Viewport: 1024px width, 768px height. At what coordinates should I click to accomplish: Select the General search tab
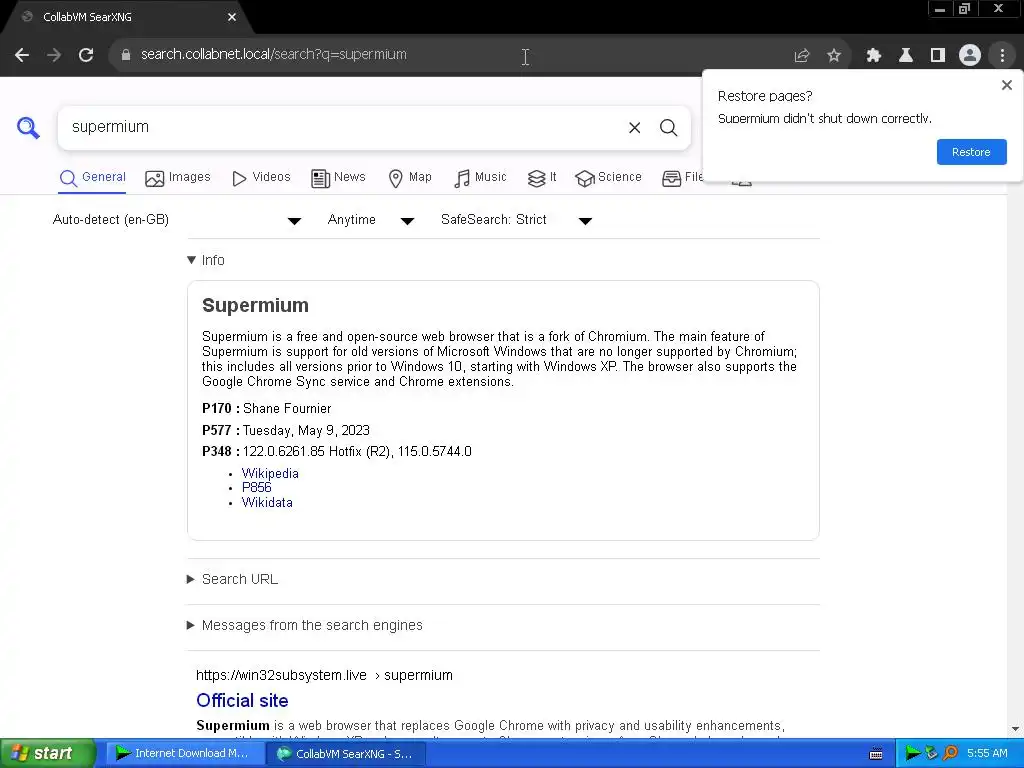[92, 177]
